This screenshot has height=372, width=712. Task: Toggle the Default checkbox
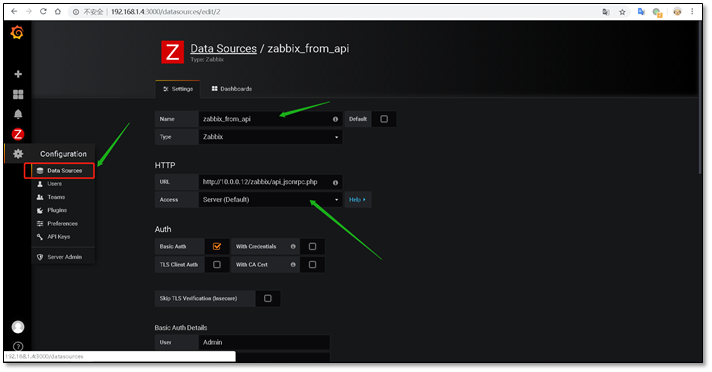point(384,119)
